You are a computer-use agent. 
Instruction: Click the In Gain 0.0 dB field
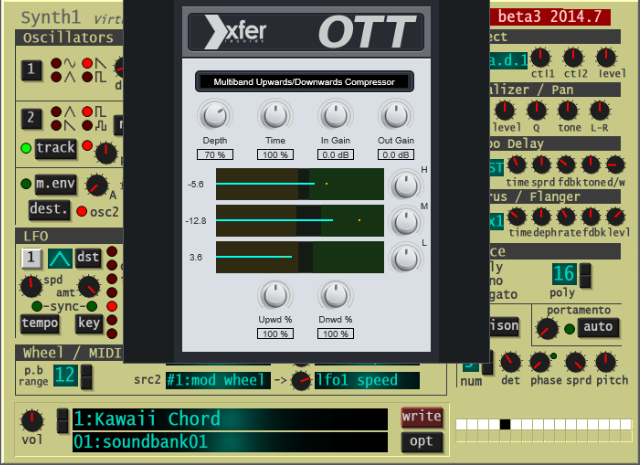click(335, 155)
